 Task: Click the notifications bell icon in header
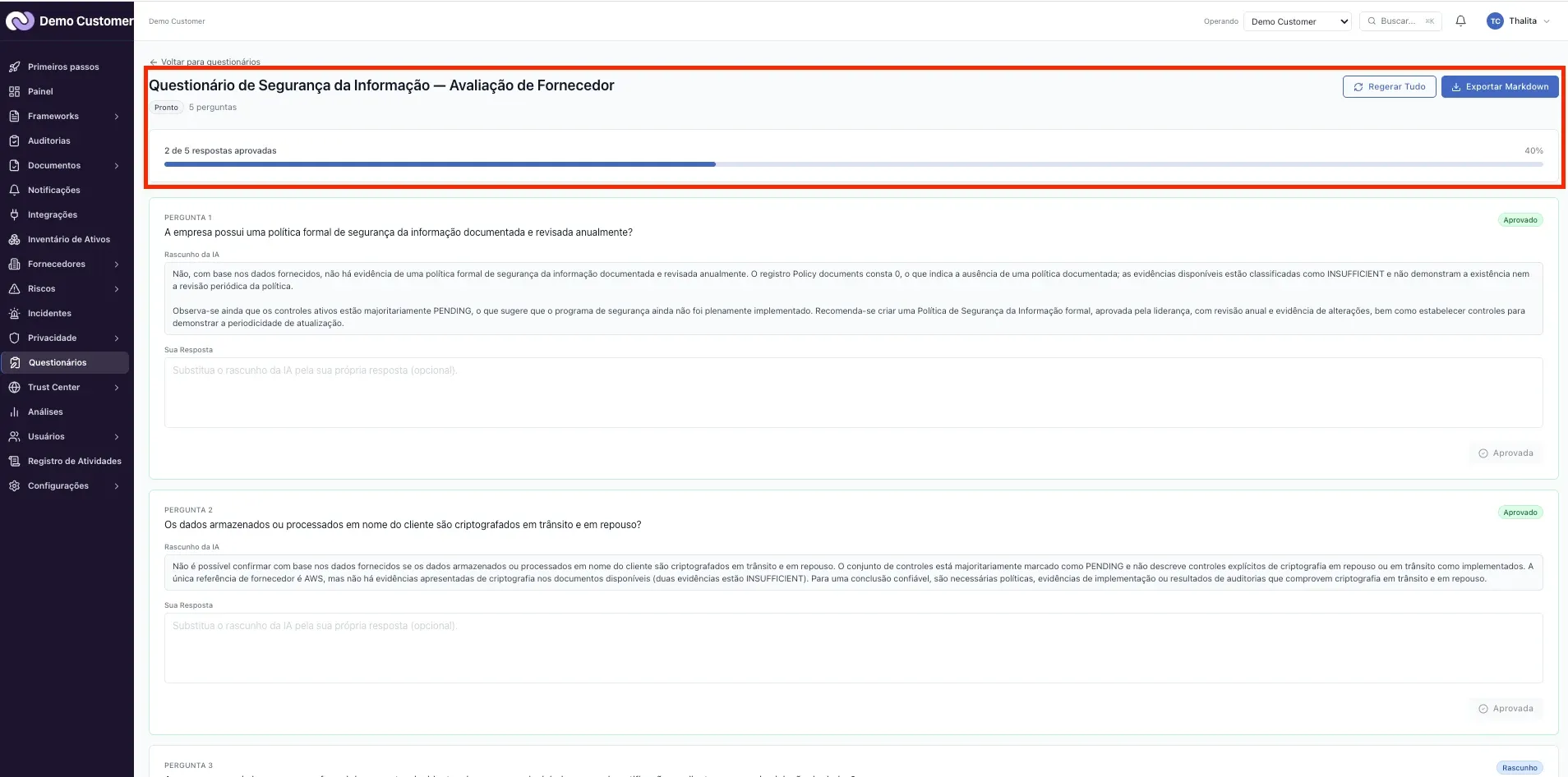tap(1460, 21)
